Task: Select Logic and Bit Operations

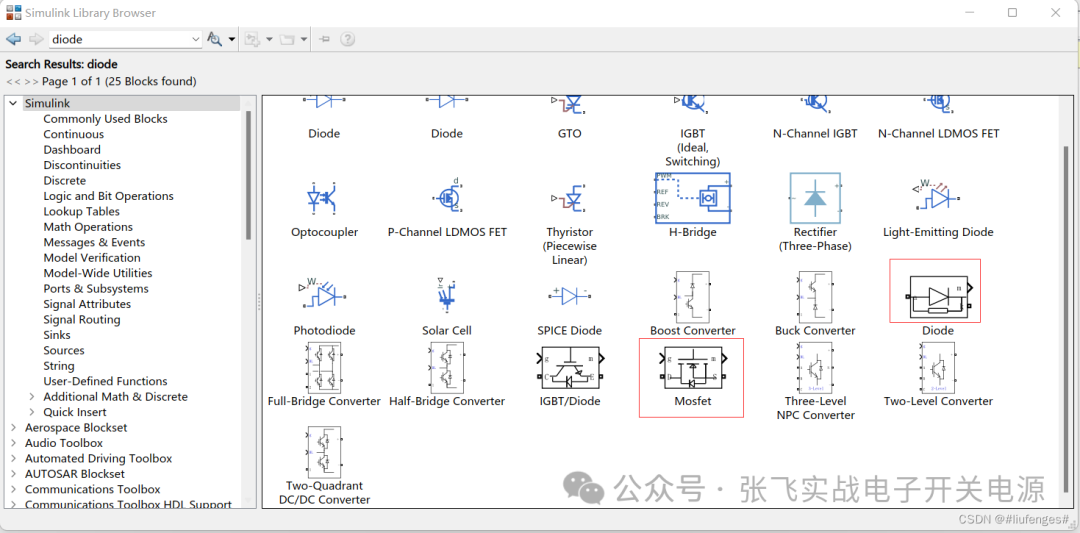Action: pos(109,196)
